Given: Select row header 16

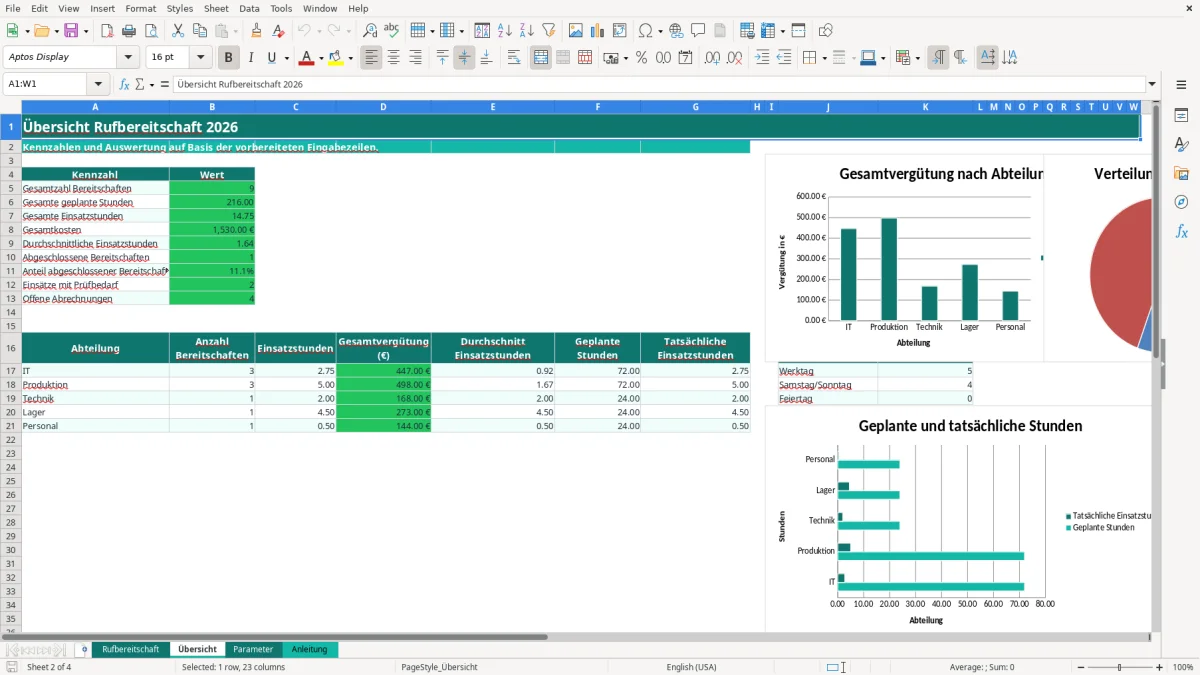Looking at the screenshot, I should [x=11, y=348].
